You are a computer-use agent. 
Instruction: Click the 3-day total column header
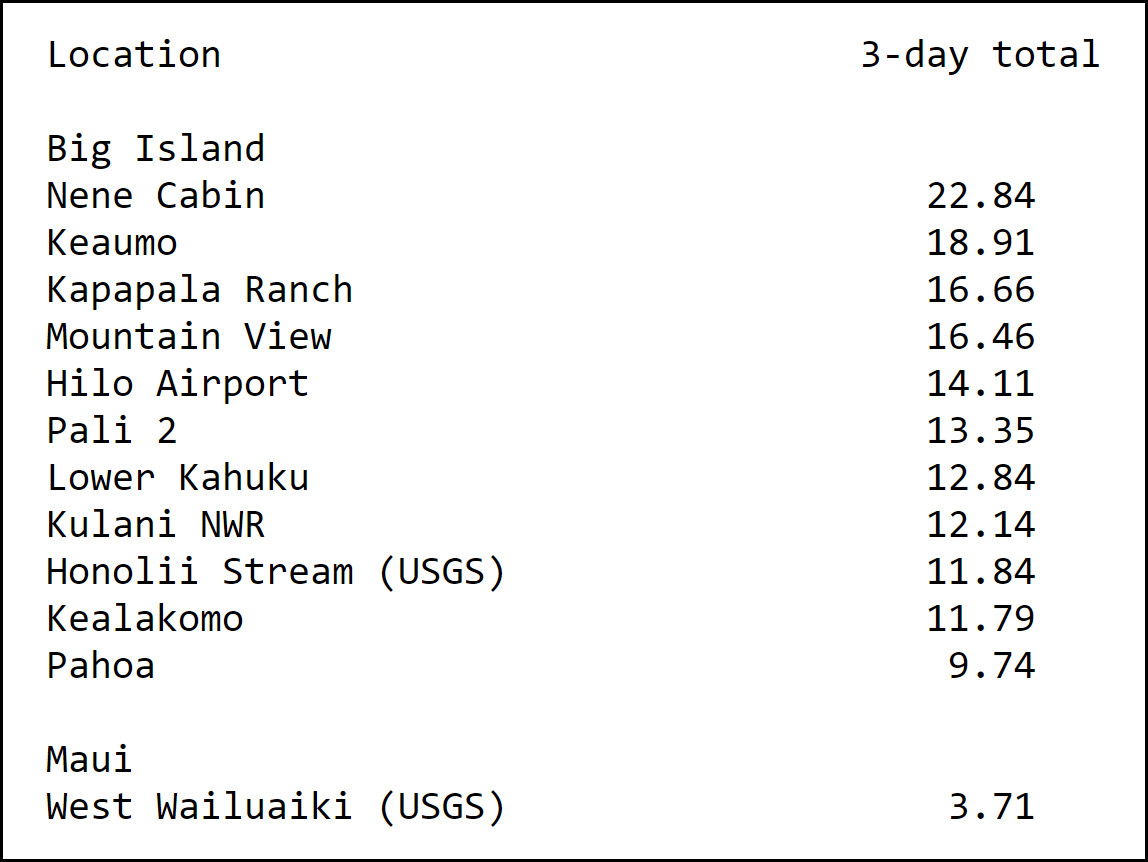980,56
